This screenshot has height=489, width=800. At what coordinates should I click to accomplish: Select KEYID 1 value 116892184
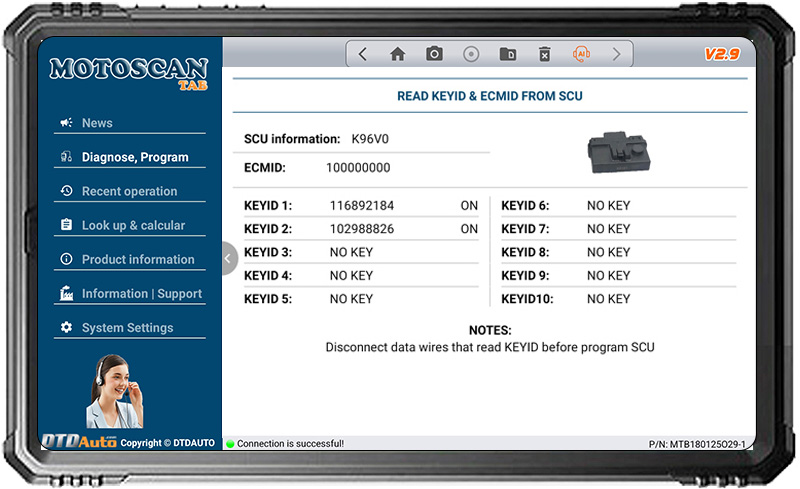362,205
